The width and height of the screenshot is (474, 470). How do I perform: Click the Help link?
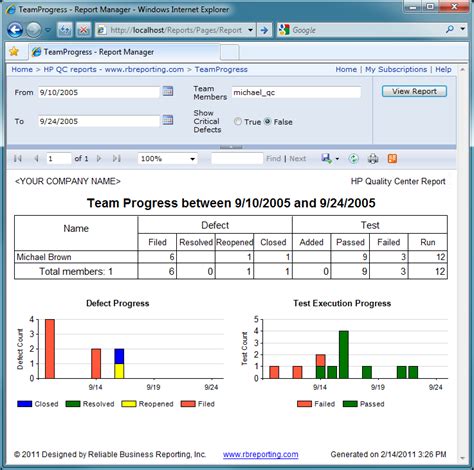[443, 69]
